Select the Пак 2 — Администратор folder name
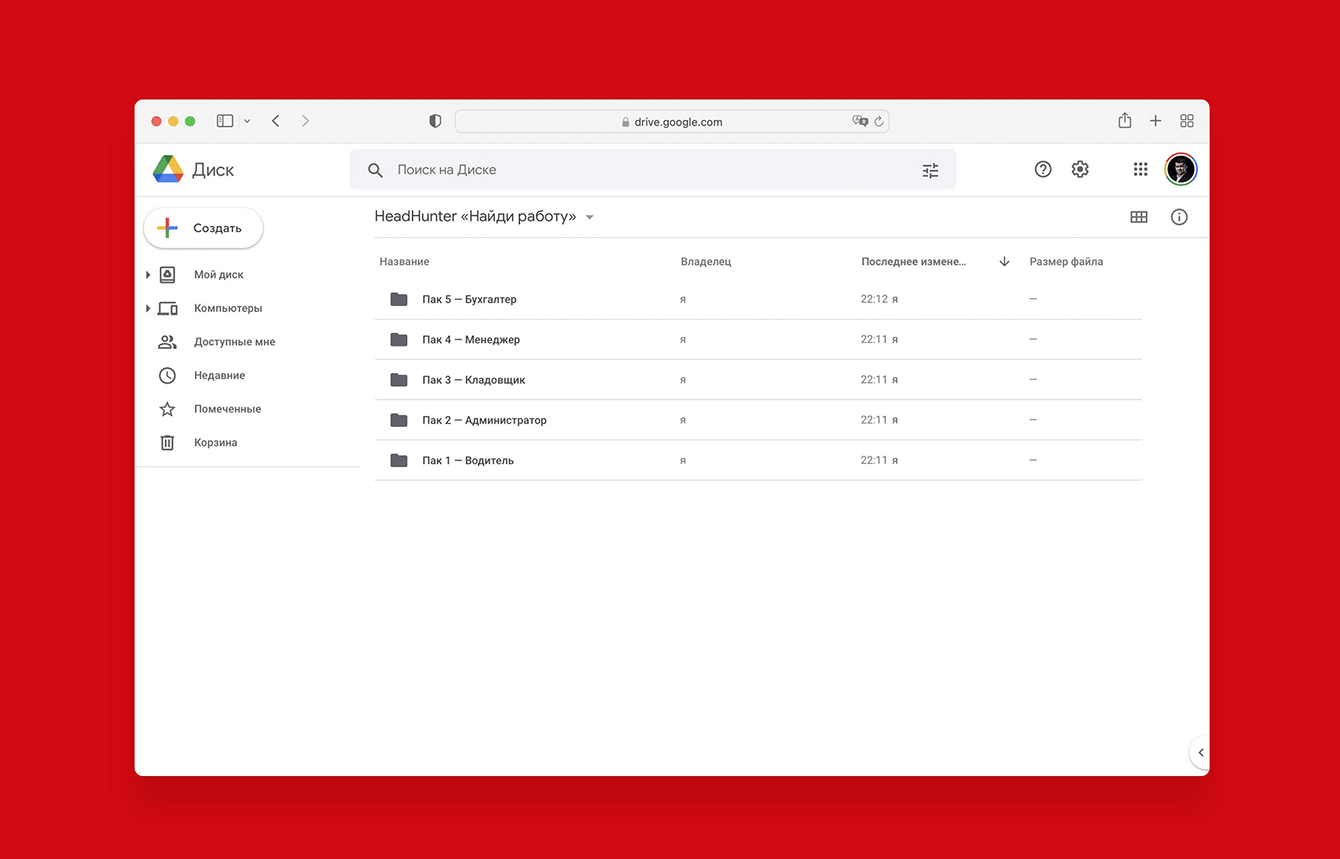The height and width of the screenshot is (859, 1340). coord(485,420)
